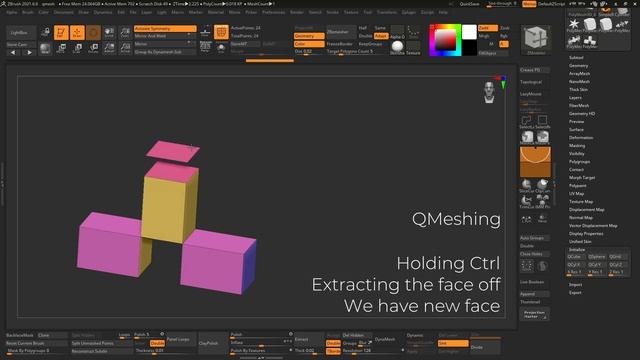The width and height of the screenshot is (640, 360).
Task: Toggle the Edit mode button
Action: [x=61, y=33]
